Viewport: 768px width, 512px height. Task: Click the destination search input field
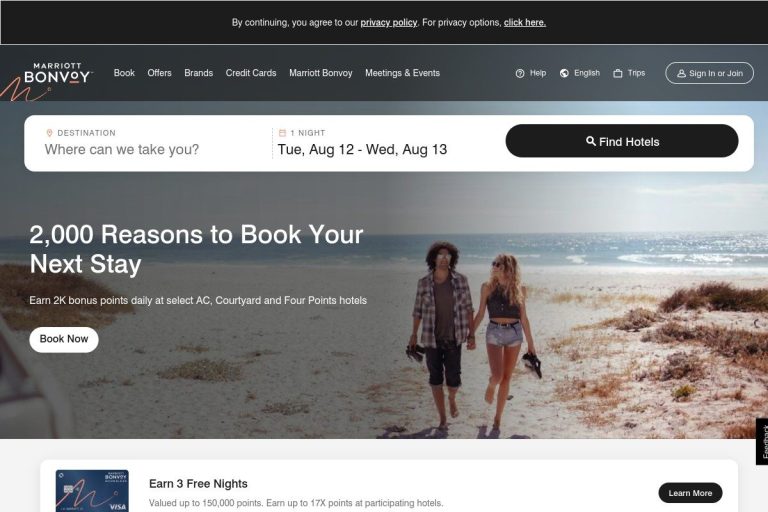(147, 149)
